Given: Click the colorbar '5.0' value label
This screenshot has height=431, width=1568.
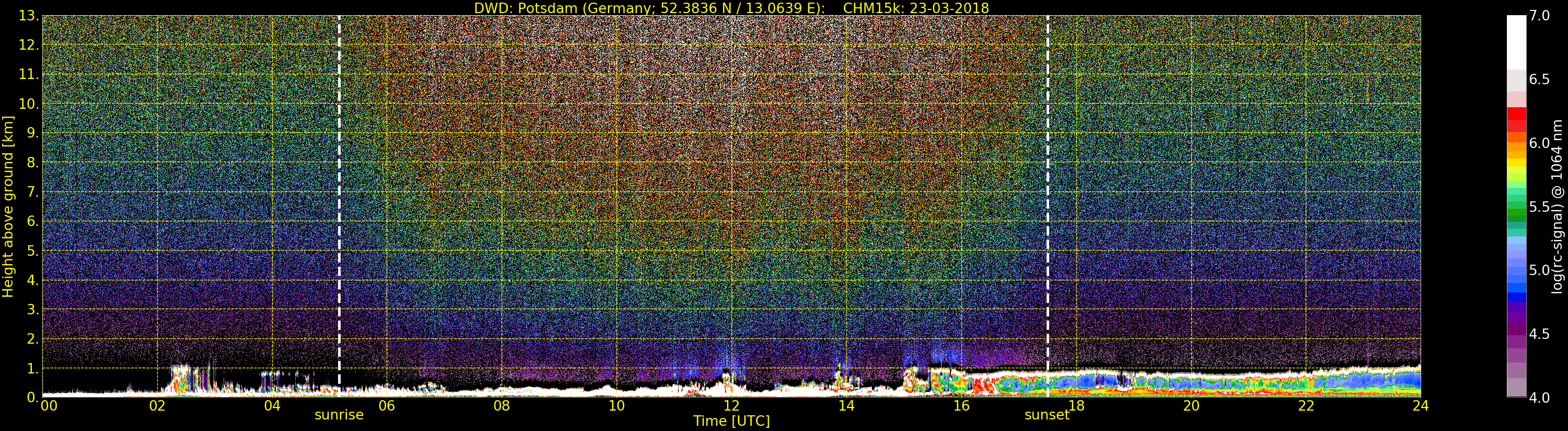Looking at the screenshot, I should tap(1539, 270).
